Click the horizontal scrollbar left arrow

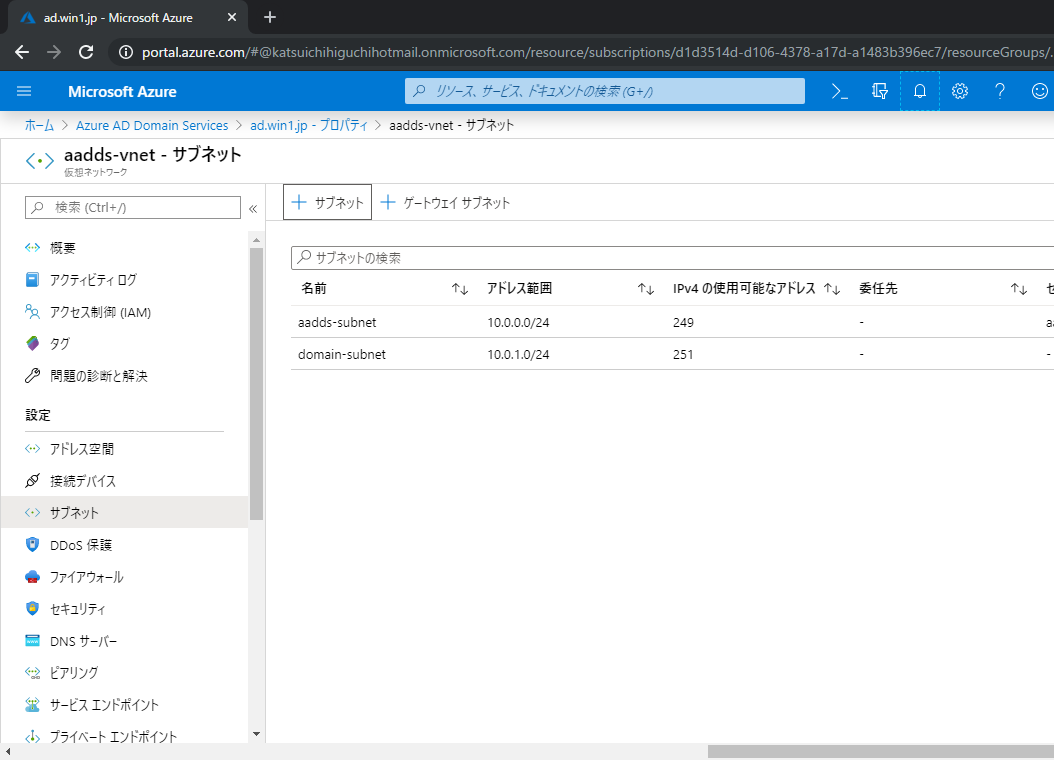click(x=7, y=751)
